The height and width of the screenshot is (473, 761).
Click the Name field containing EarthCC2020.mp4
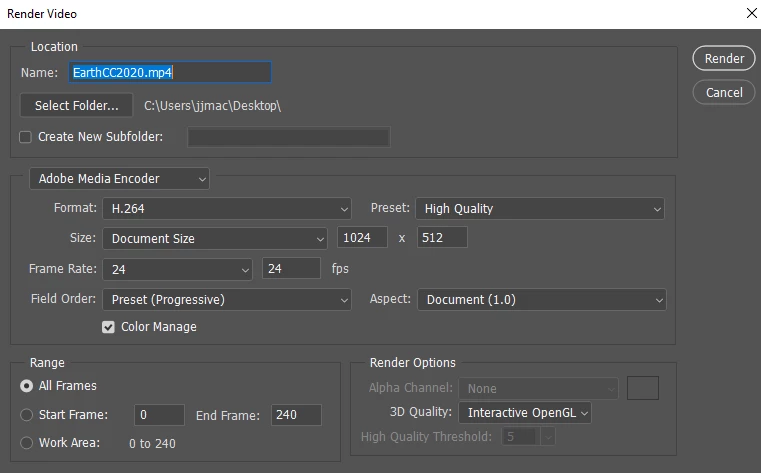coord(170,72)
